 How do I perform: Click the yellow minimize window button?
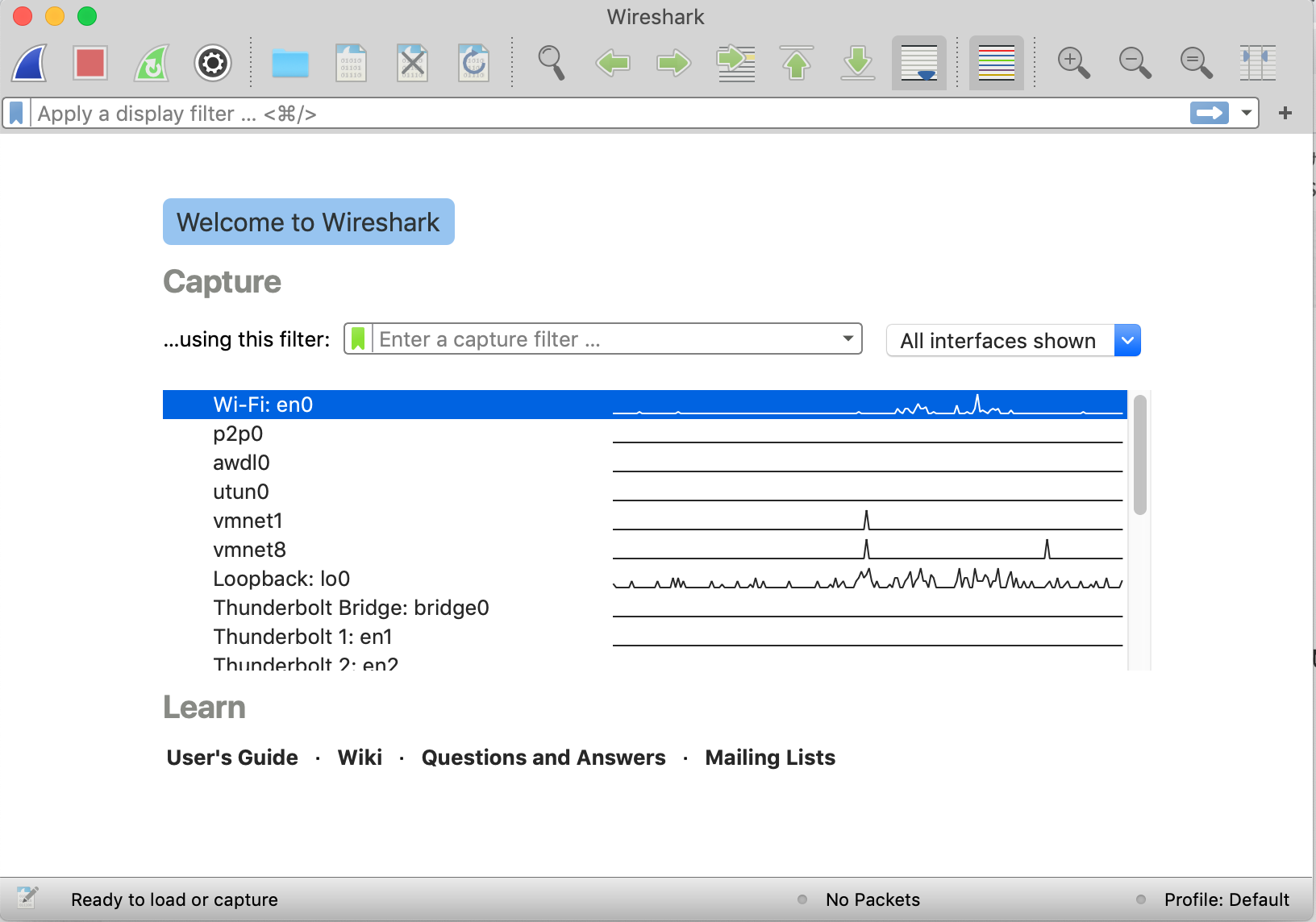(55, 16)
